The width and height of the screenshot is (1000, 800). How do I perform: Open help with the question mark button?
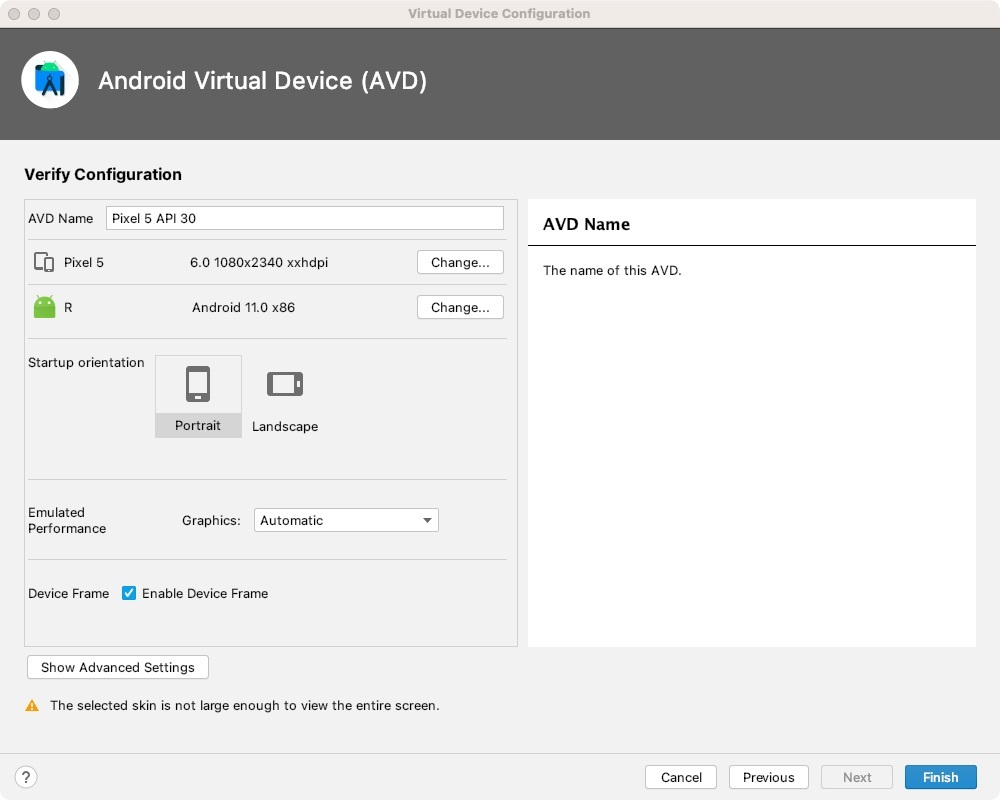click(x=26, y=777)
